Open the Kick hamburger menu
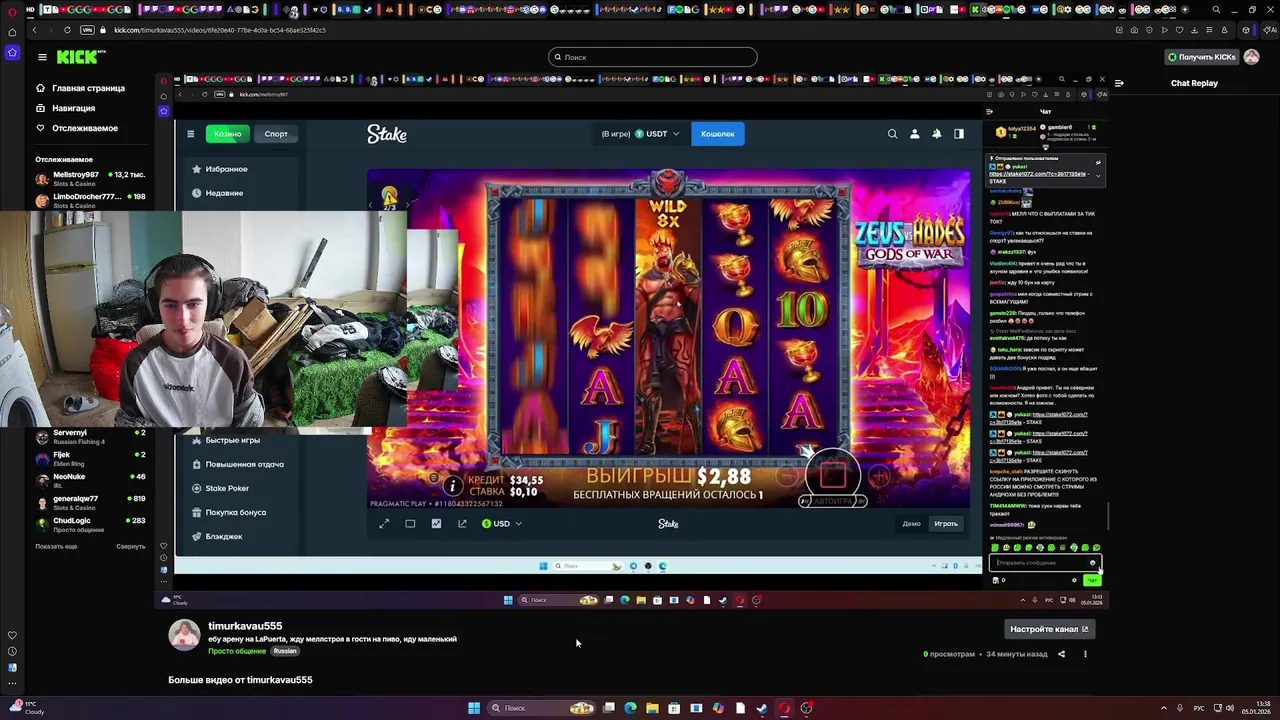The width and height of the screenshot is (1280, 720). [x=42, y=57]
